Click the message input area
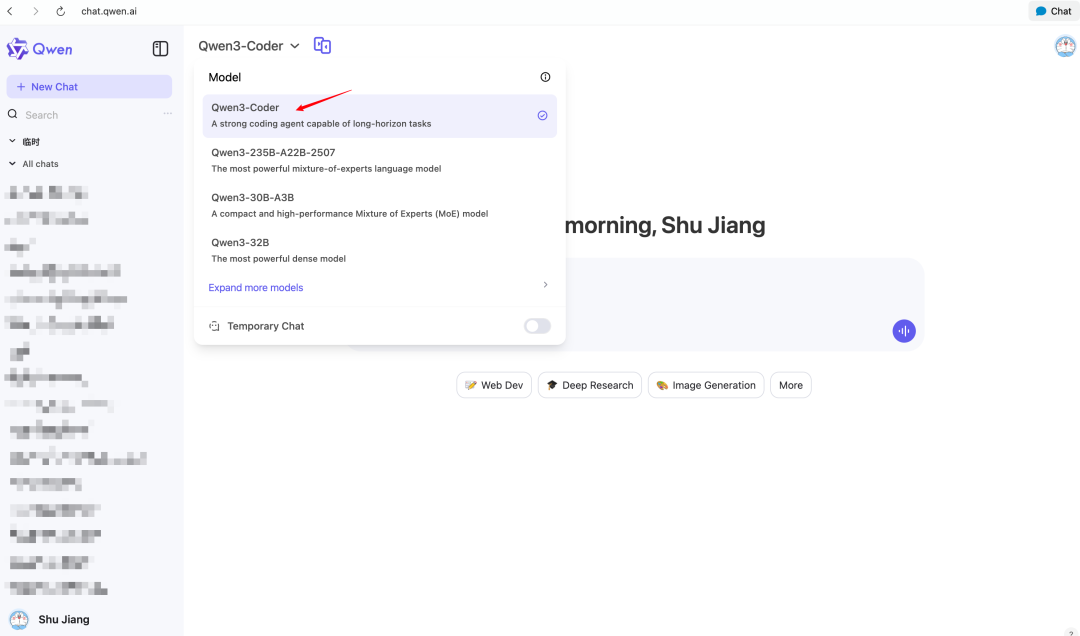The height and width of the screenshot is (636, 1080). [x=744, y=305]
